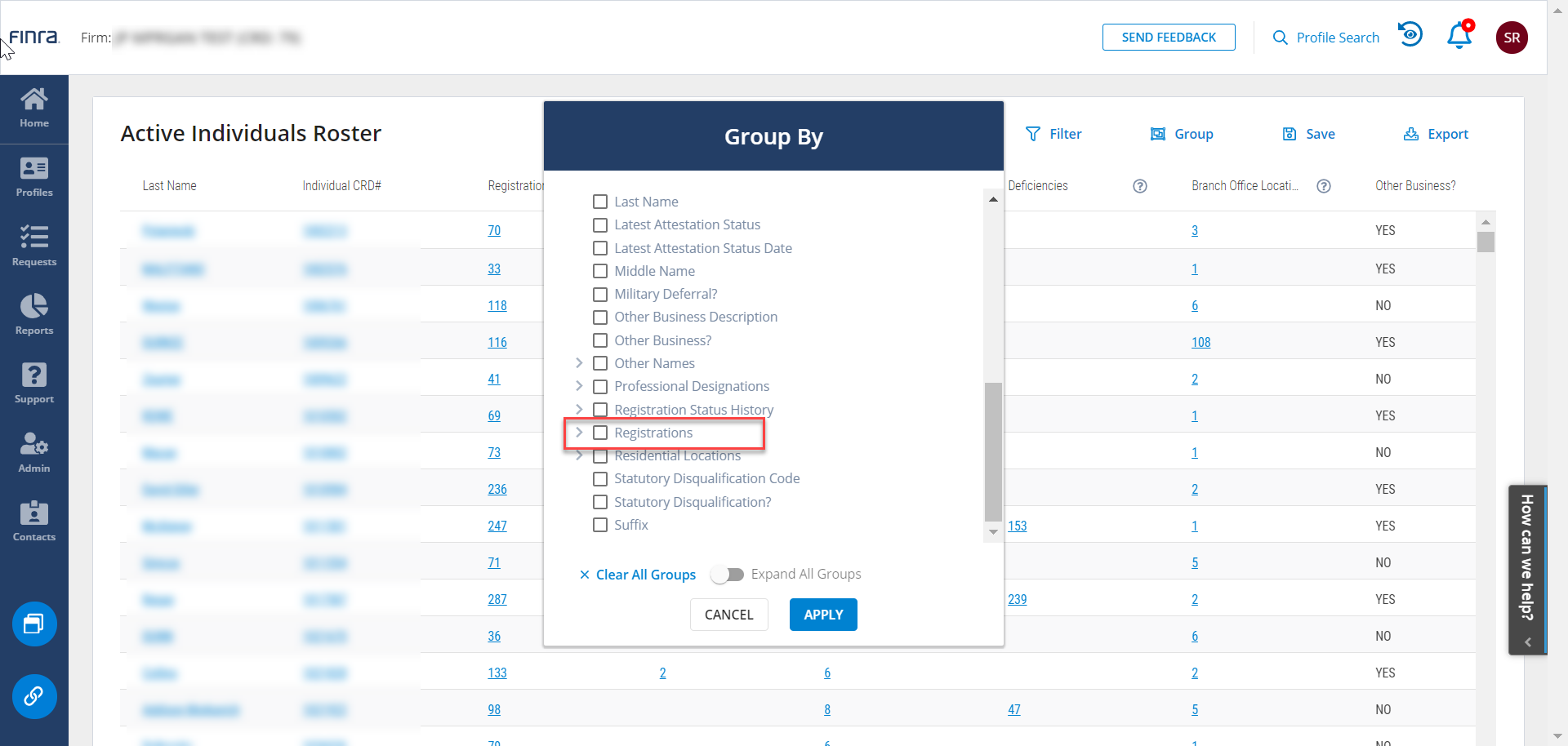Click the Filter funnel icon

tap(1032, 134)
